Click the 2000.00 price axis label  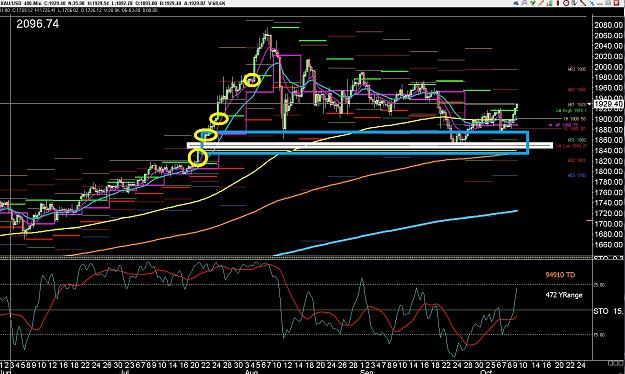click(608, 67)
